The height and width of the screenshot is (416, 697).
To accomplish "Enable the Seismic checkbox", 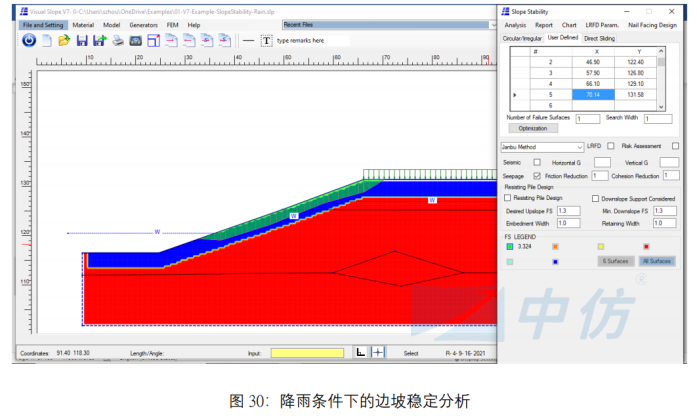I will [x=537, y=162].
